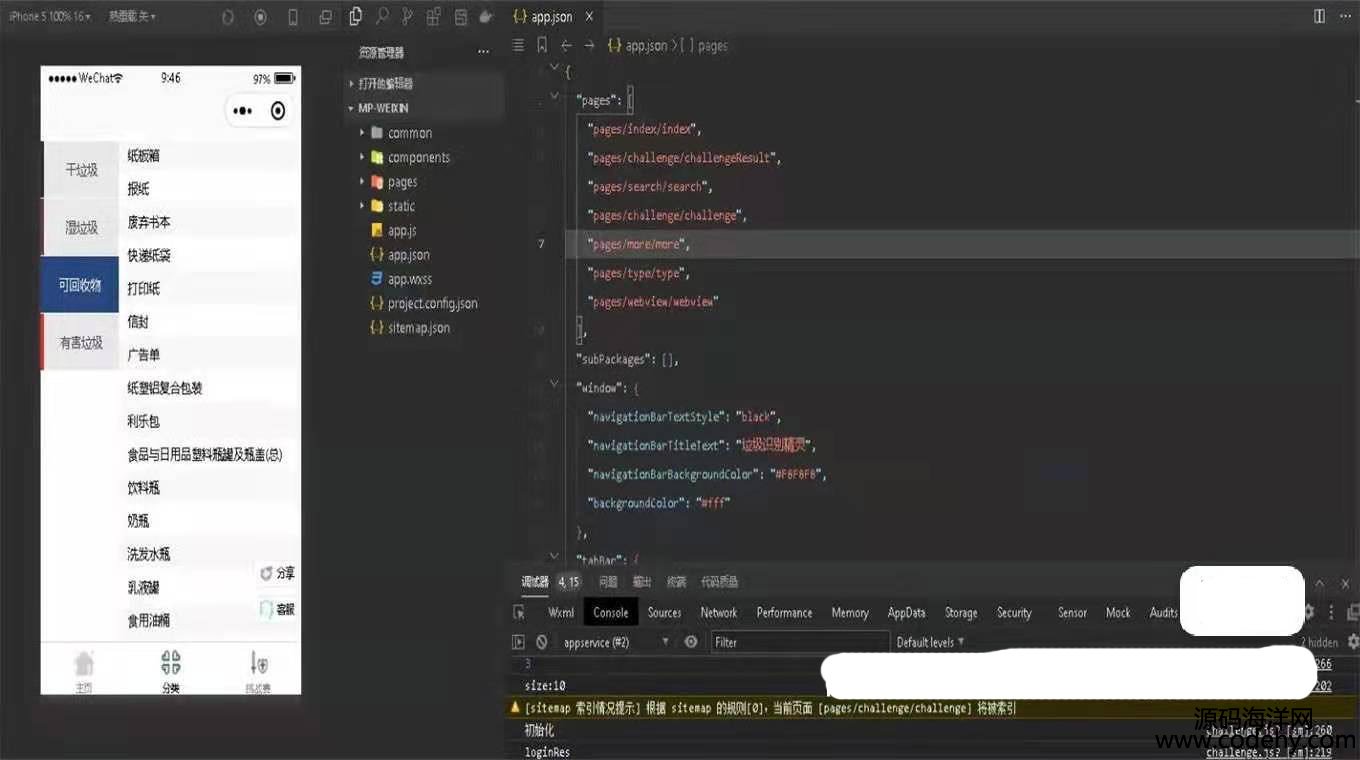Click the console settings gear beside hidden count

point(1353,641)
